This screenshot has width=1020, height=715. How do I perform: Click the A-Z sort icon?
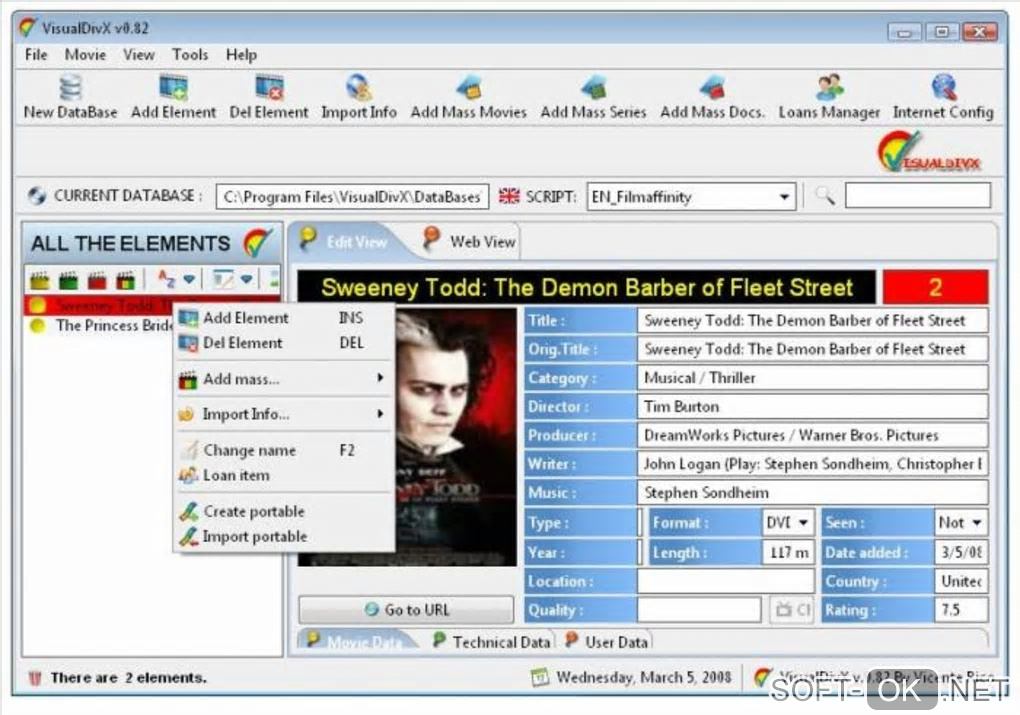167,280
